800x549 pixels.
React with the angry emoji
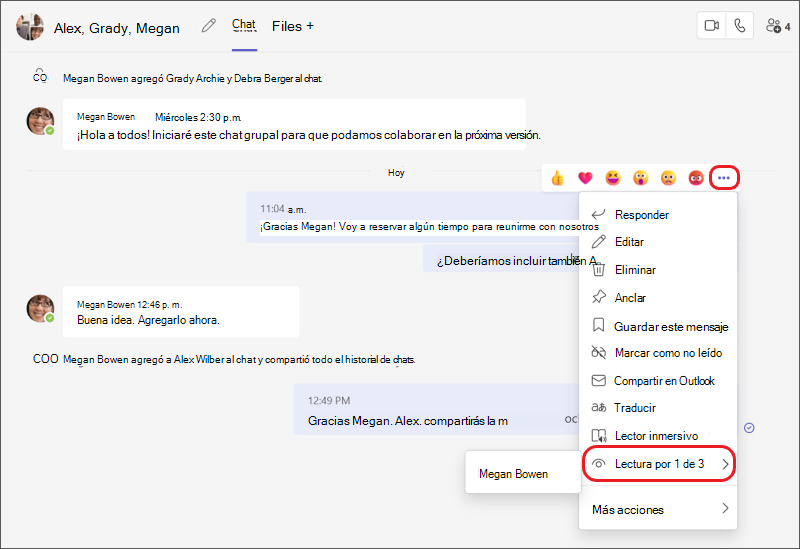[x=696, y=178]
